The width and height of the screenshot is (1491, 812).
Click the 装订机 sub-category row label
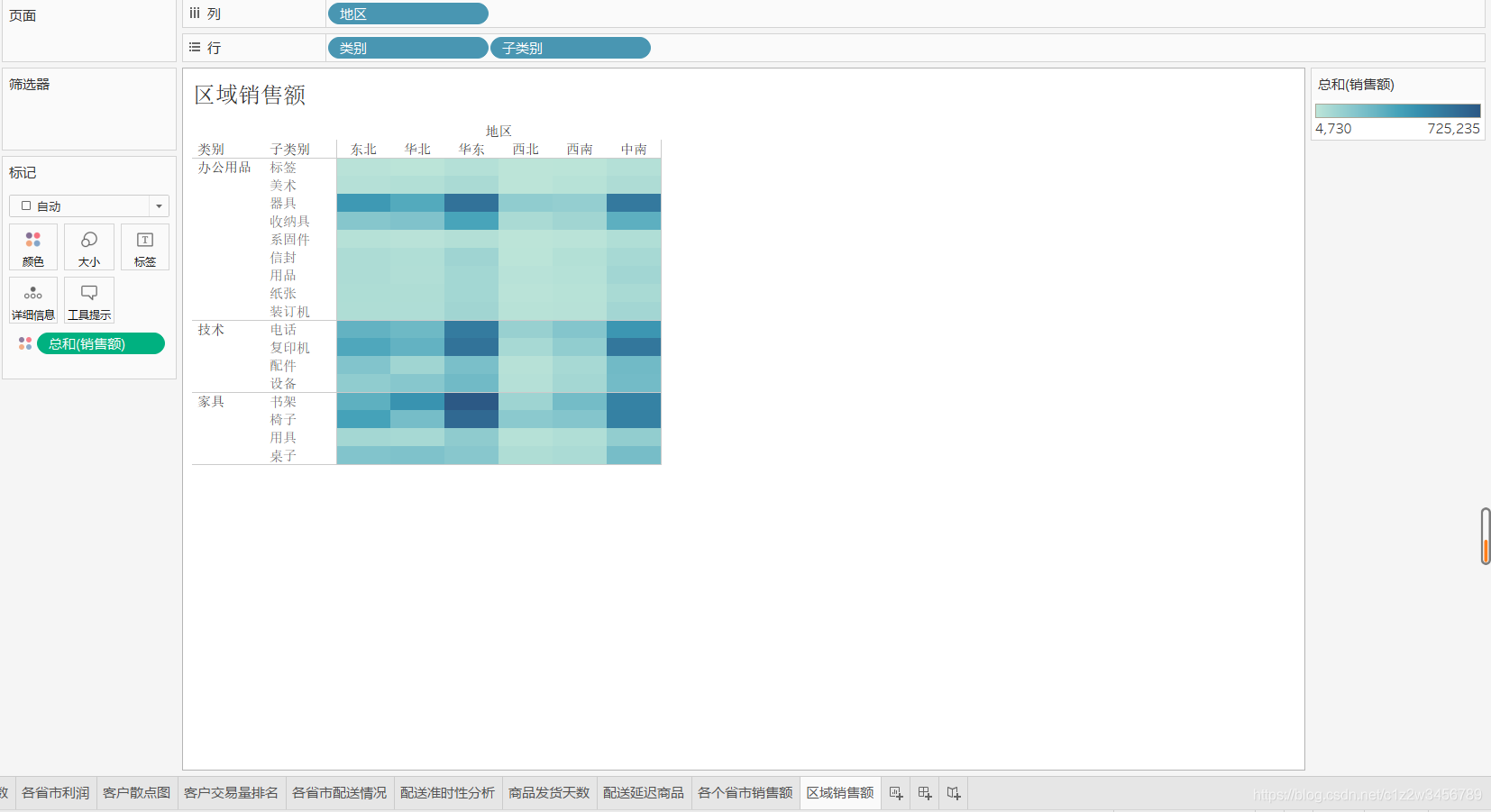pyautogui.click(x=290, y=312)
